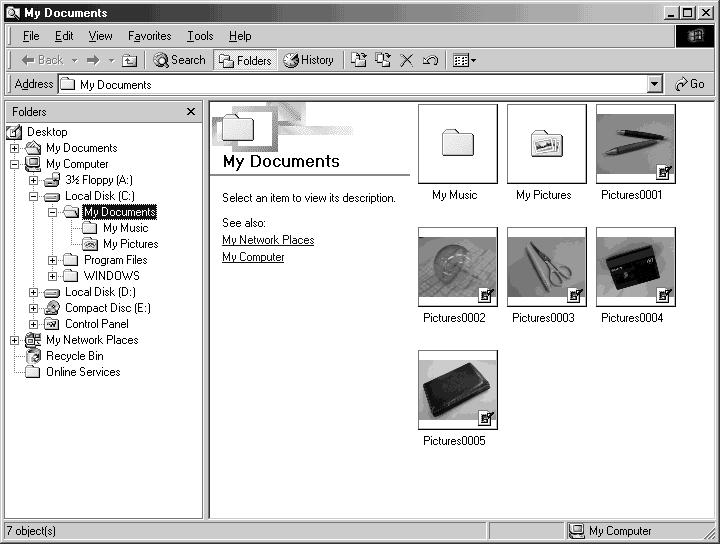Select the Online Services folder
Image resolution: width=720 pixels, height=544 pixels.
[x=83, y=372]
